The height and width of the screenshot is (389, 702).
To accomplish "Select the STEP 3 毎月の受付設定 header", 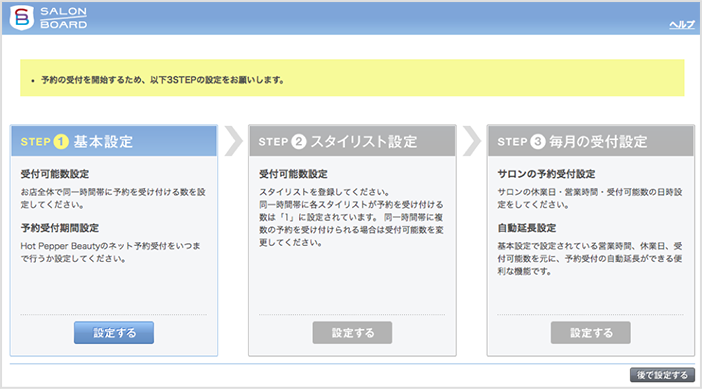I will [x=591, y=141].
